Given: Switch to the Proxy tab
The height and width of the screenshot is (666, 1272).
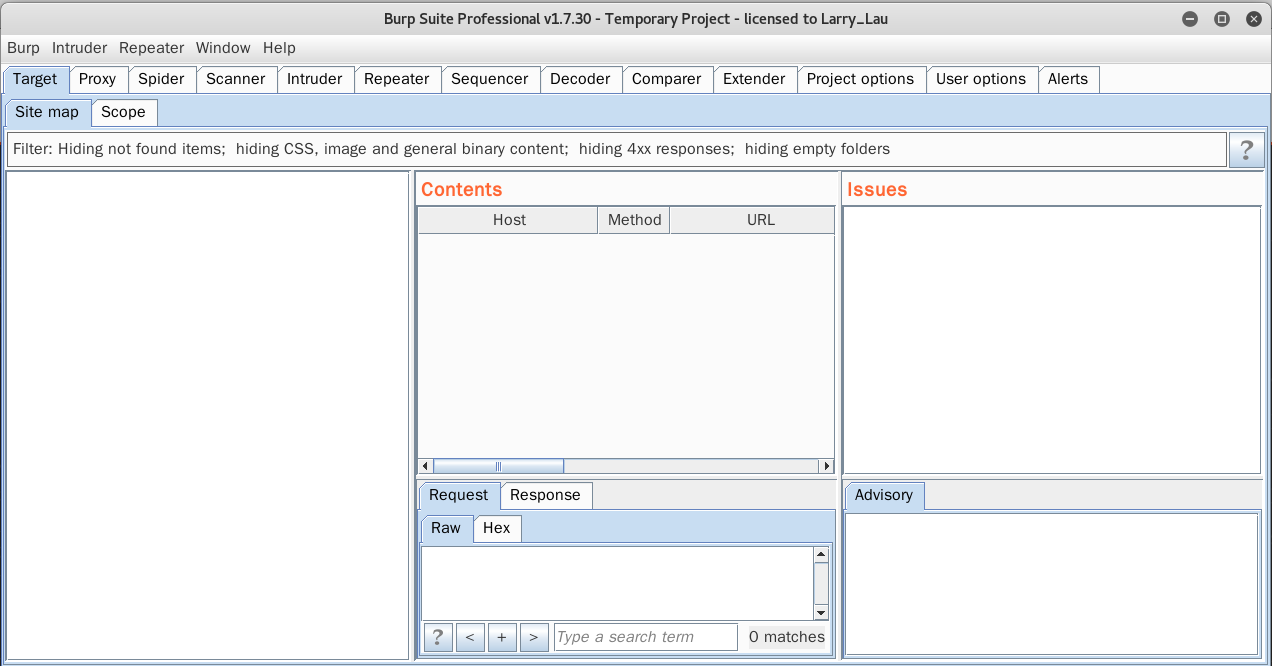Looking at the screenshot, I should 98,79.
